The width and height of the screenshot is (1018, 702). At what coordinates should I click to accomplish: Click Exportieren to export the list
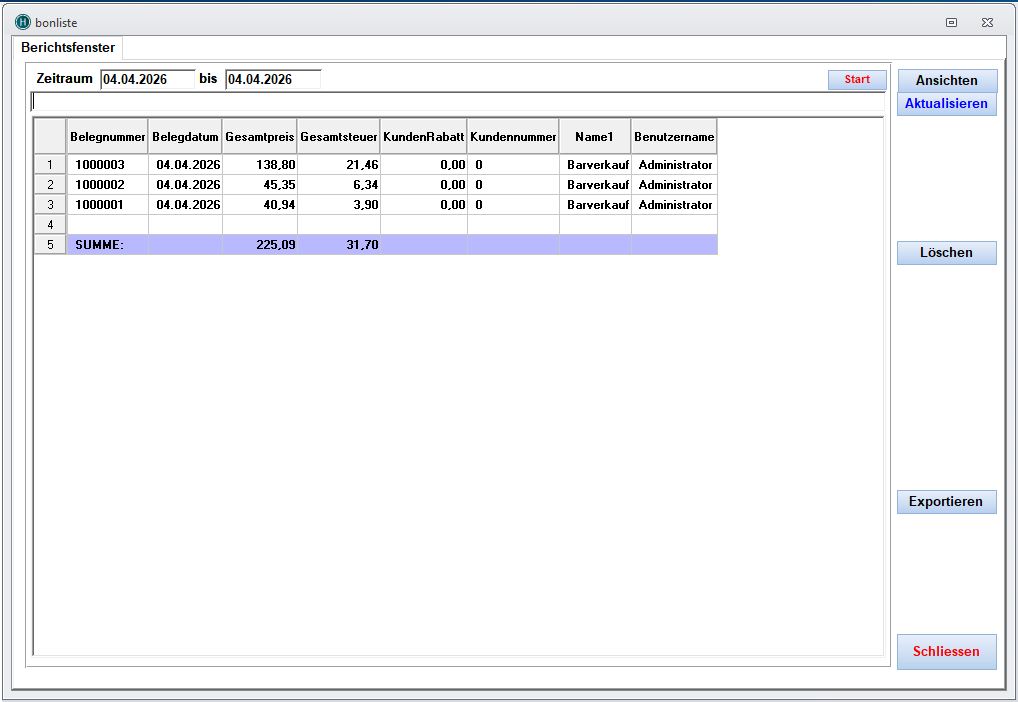pos(946,502)
